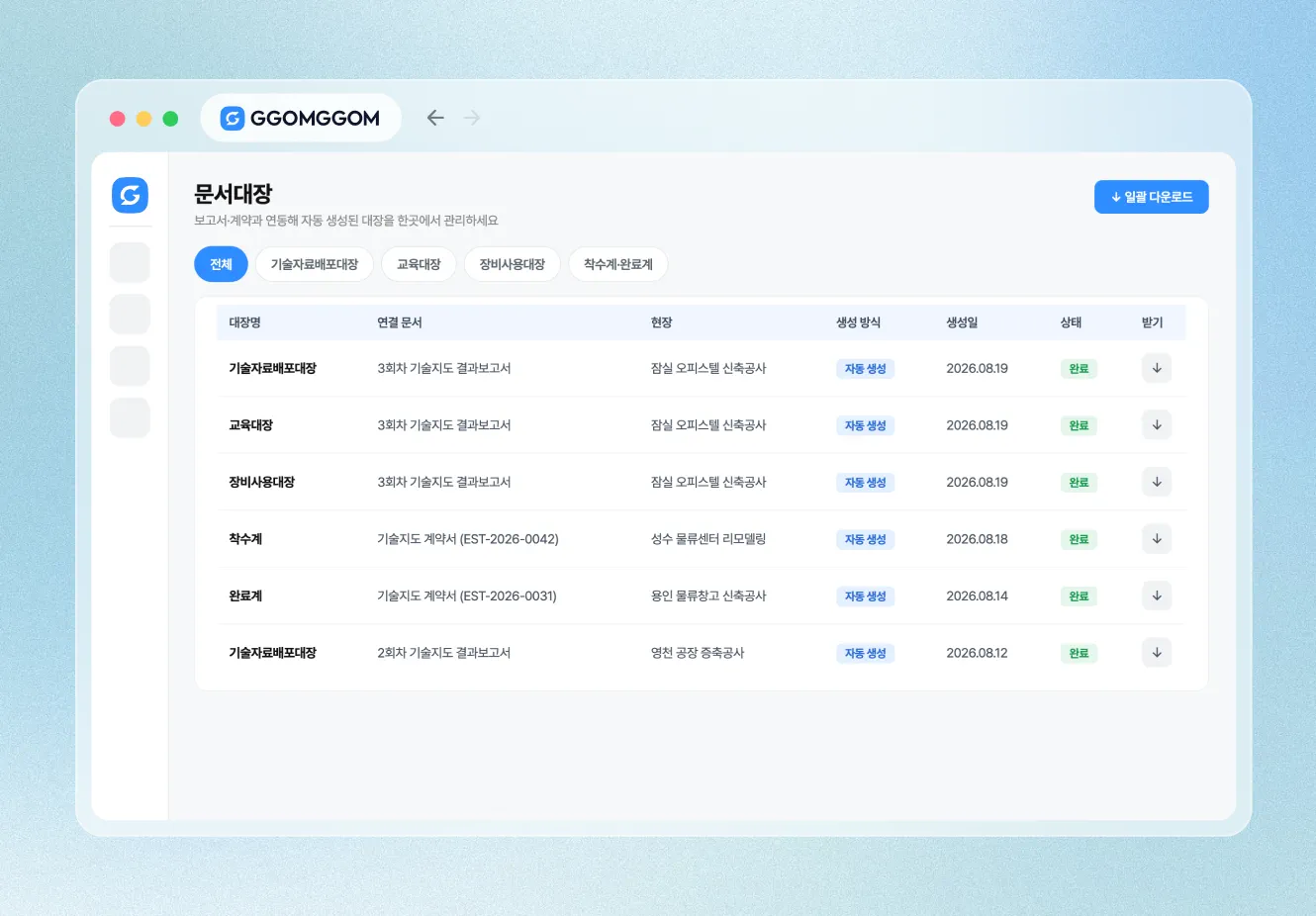Click the 착수계 ledger name in the table
Image resolution: width=1316 pixels, height=916 pixels.
[x=245, y=539]
